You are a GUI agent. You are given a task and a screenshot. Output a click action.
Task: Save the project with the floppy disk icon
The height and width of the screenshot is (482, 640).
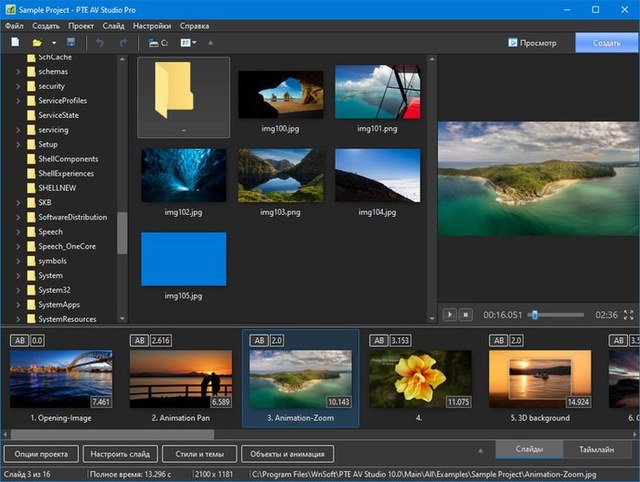(71, 43)
